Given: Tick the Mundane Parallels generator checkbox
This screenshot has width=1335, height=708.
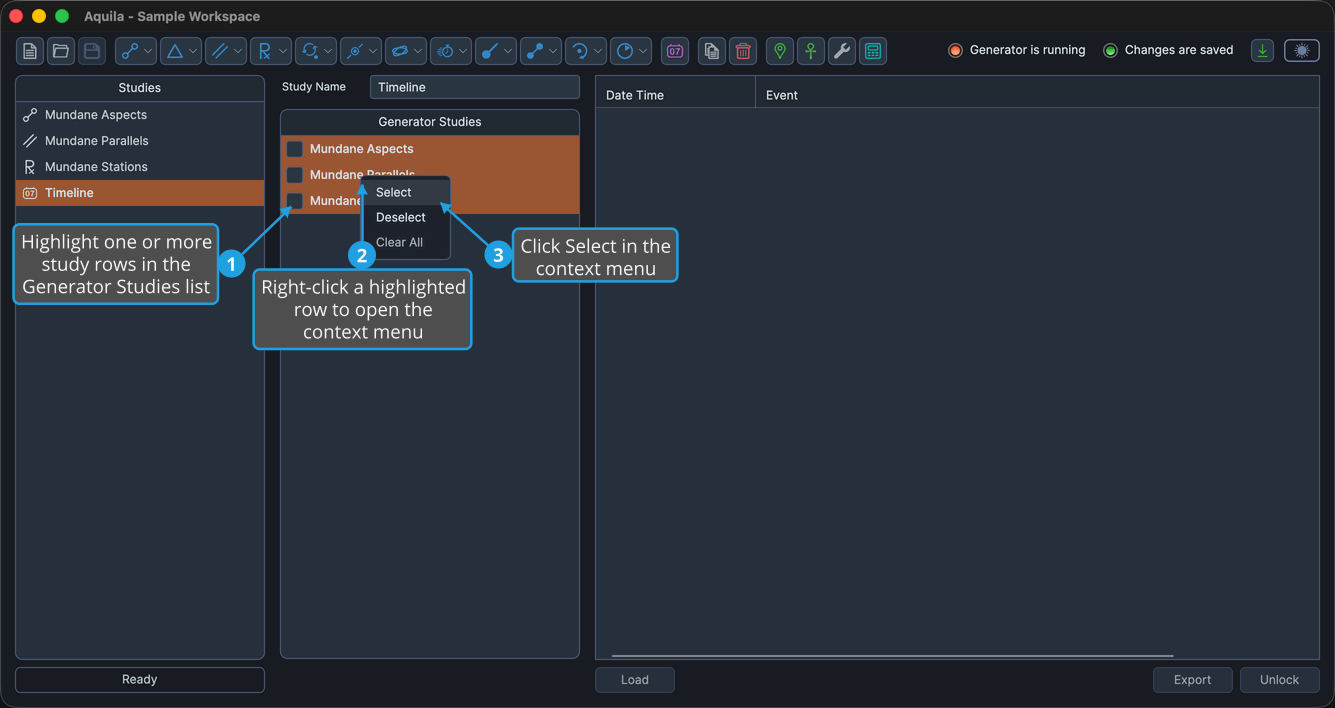Looking at the screenshot, I should (x=295, y=175).
